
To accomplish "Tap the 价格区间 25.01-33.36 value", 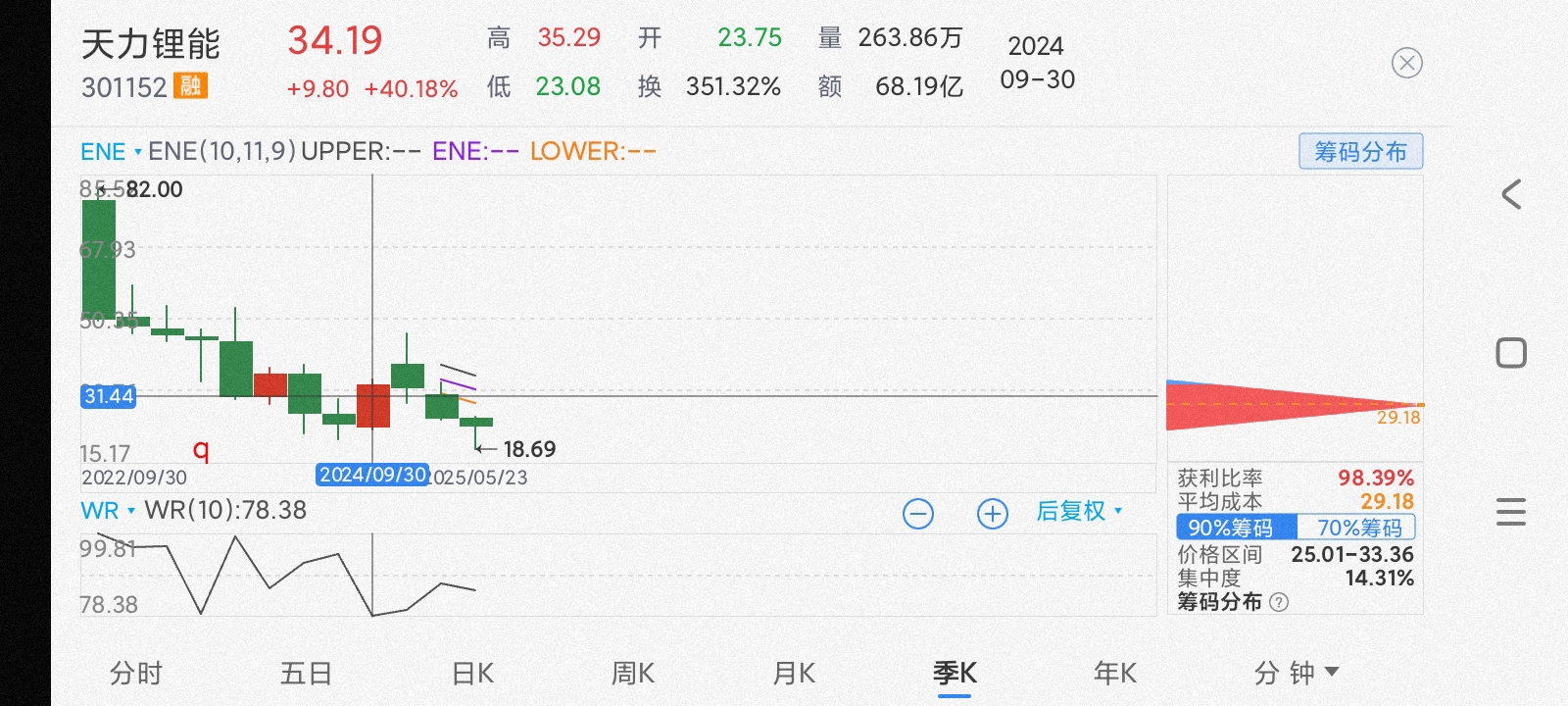I will click(1352, 555).
